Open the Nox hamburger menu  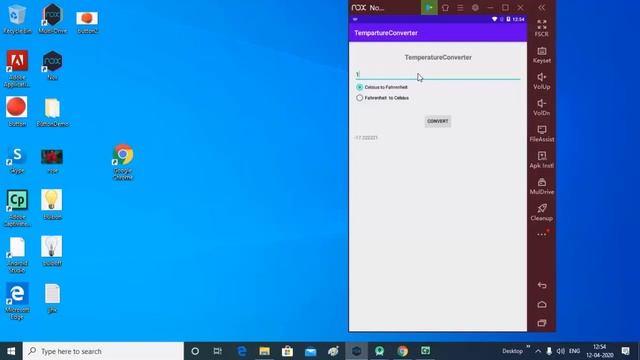tap(460, 7)
